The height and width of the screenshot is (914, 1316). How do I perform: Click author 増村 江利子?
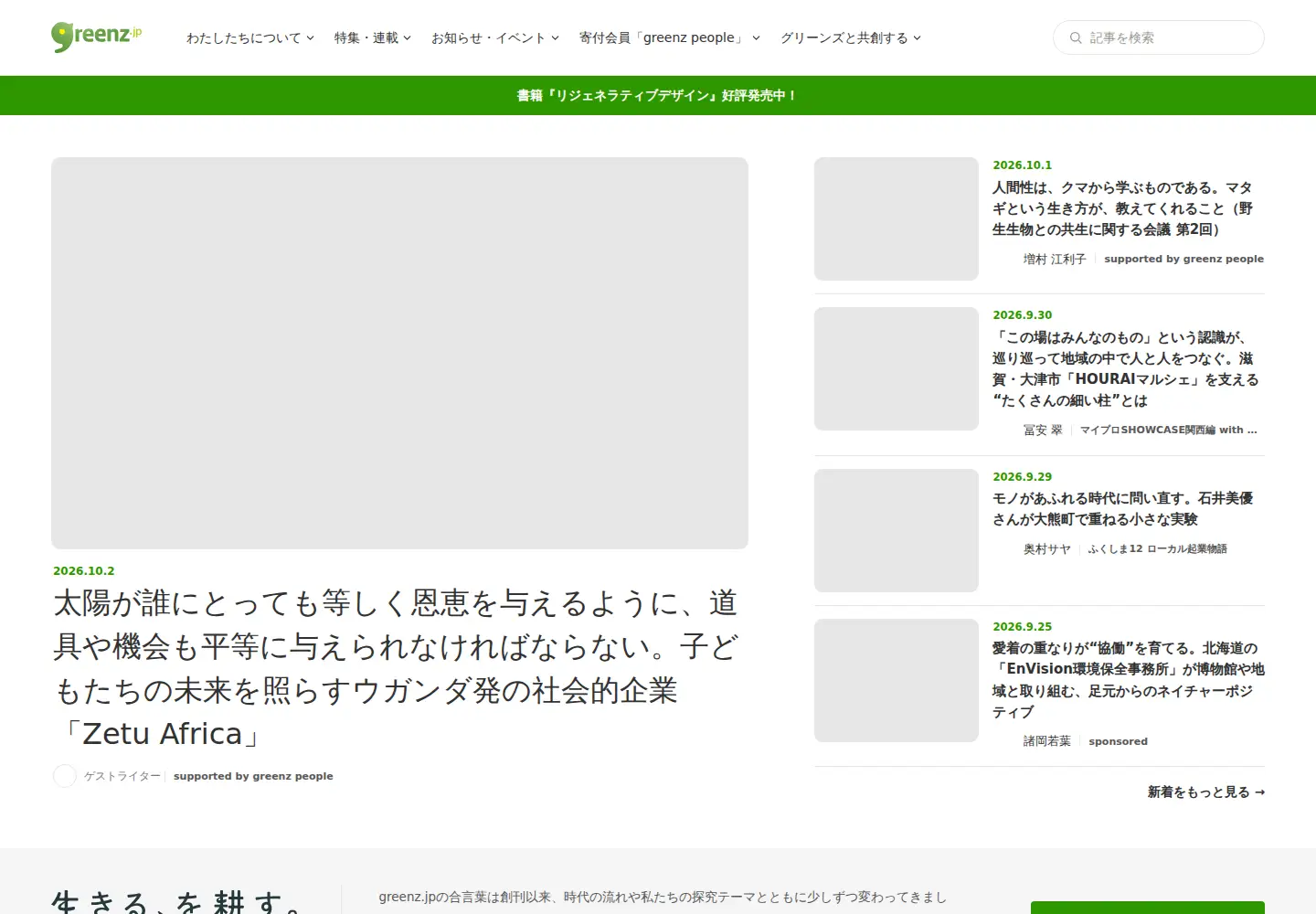tap(1055, 259)
